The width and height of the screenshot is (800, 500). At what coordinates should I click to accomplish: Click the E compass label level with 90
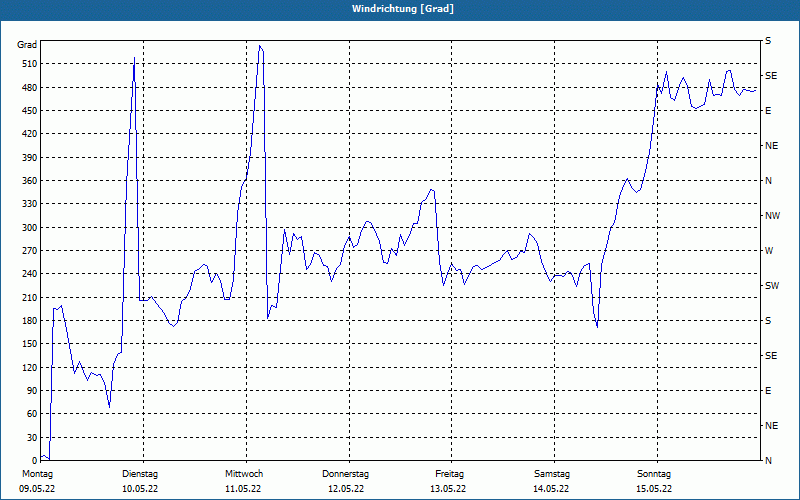tap(768, 391)
